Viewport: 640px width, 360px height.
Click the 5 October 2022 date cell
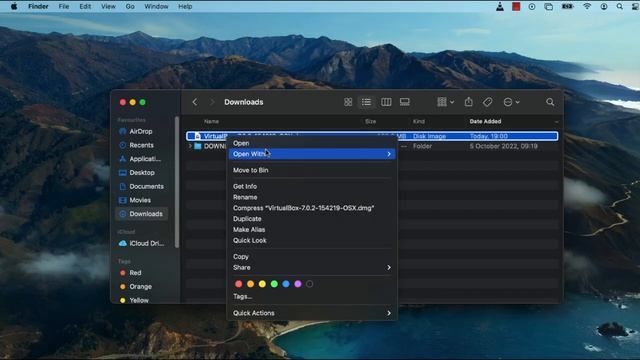point(503,146)
